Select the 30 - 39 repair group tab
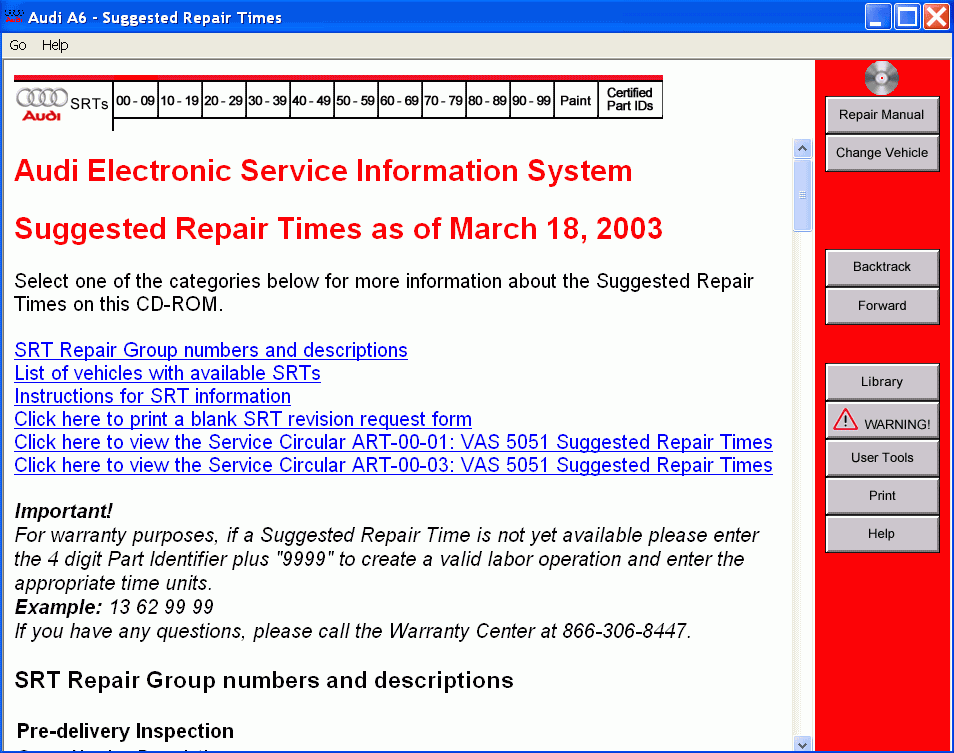 coord(267,100)
